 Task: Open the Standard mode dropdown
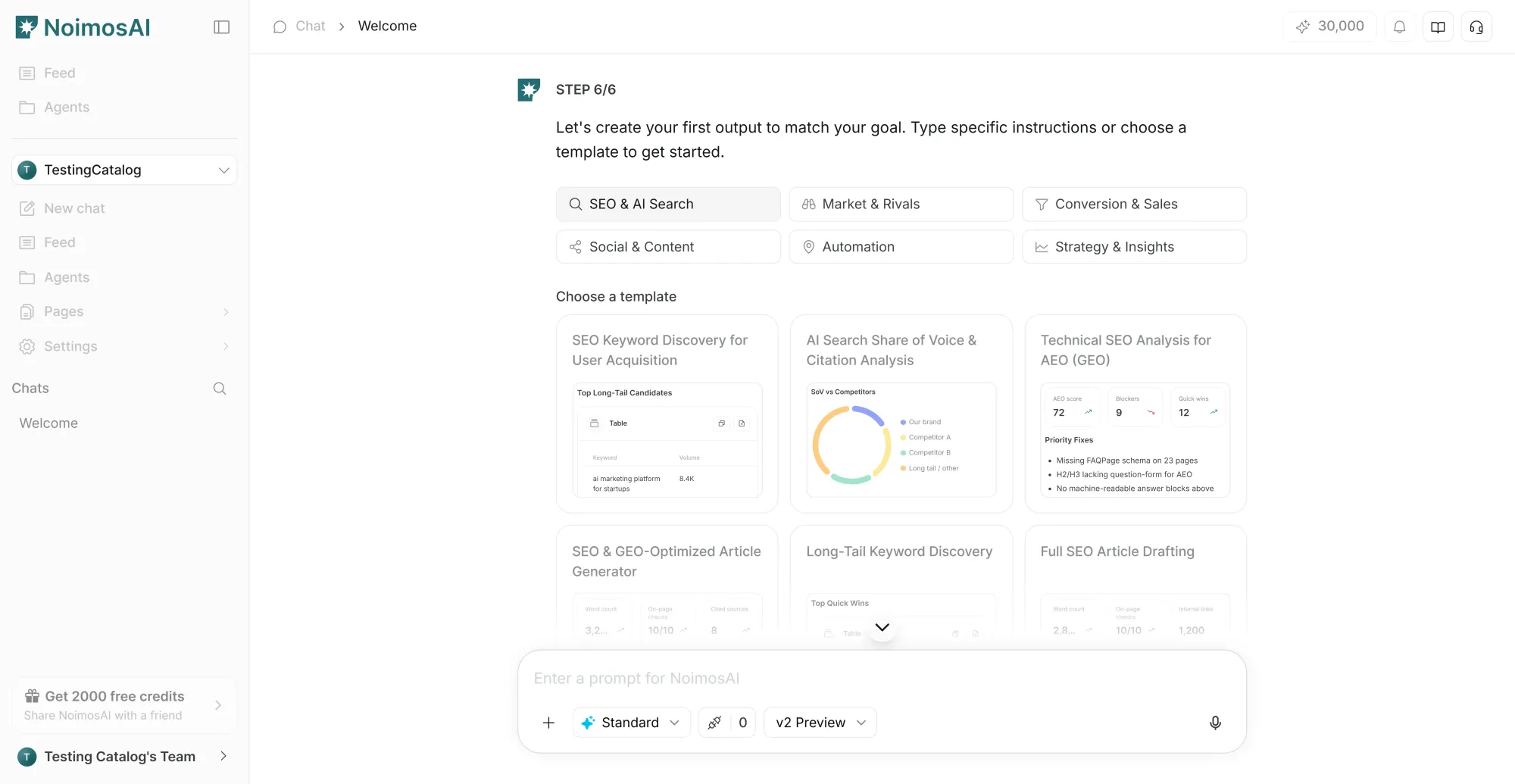632,723
